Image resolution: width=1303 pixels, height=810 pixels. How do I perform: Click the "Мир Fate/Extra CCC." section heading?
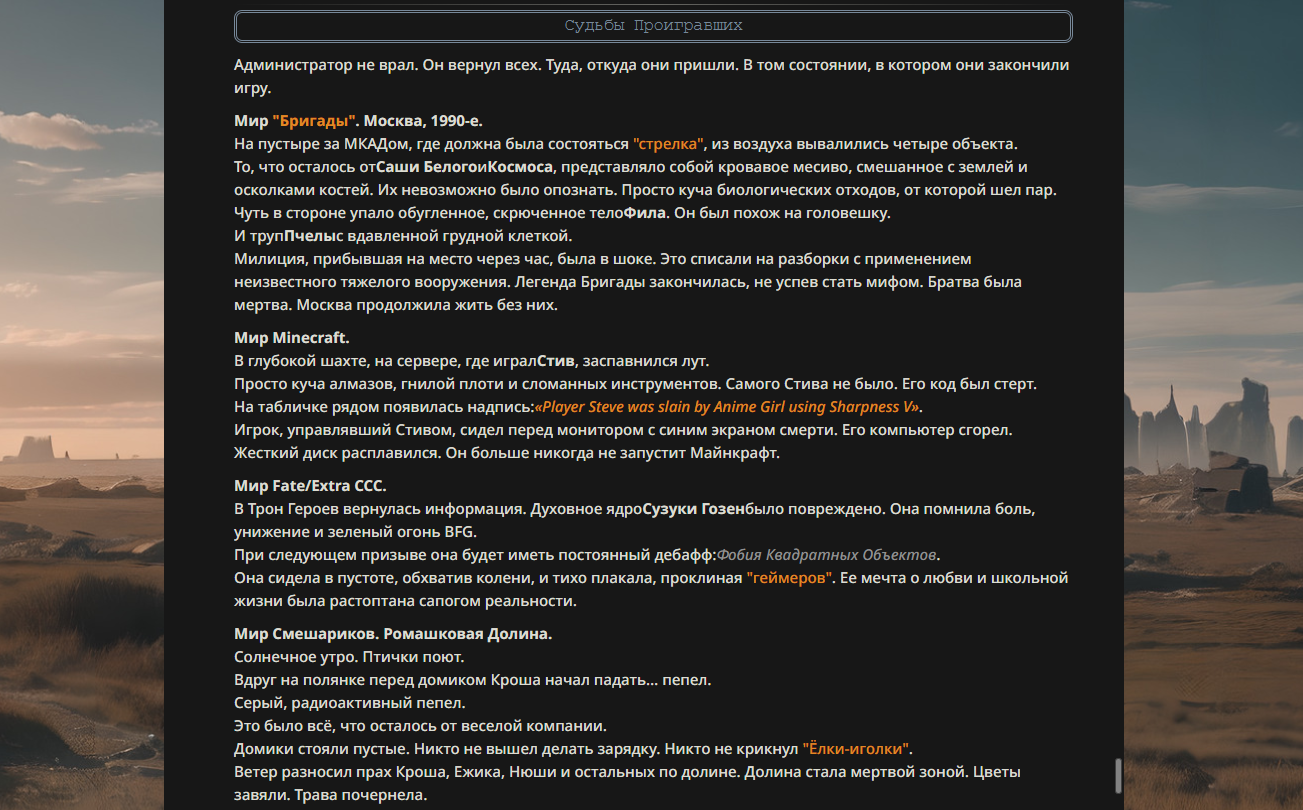(310, 486)
